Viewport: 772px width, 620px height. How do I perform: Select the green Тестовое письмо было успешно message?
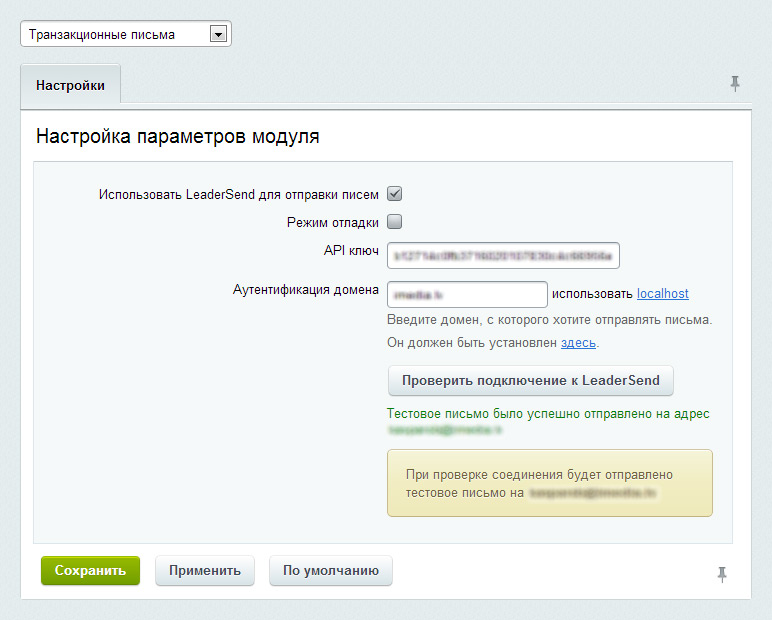pos(548,421)
